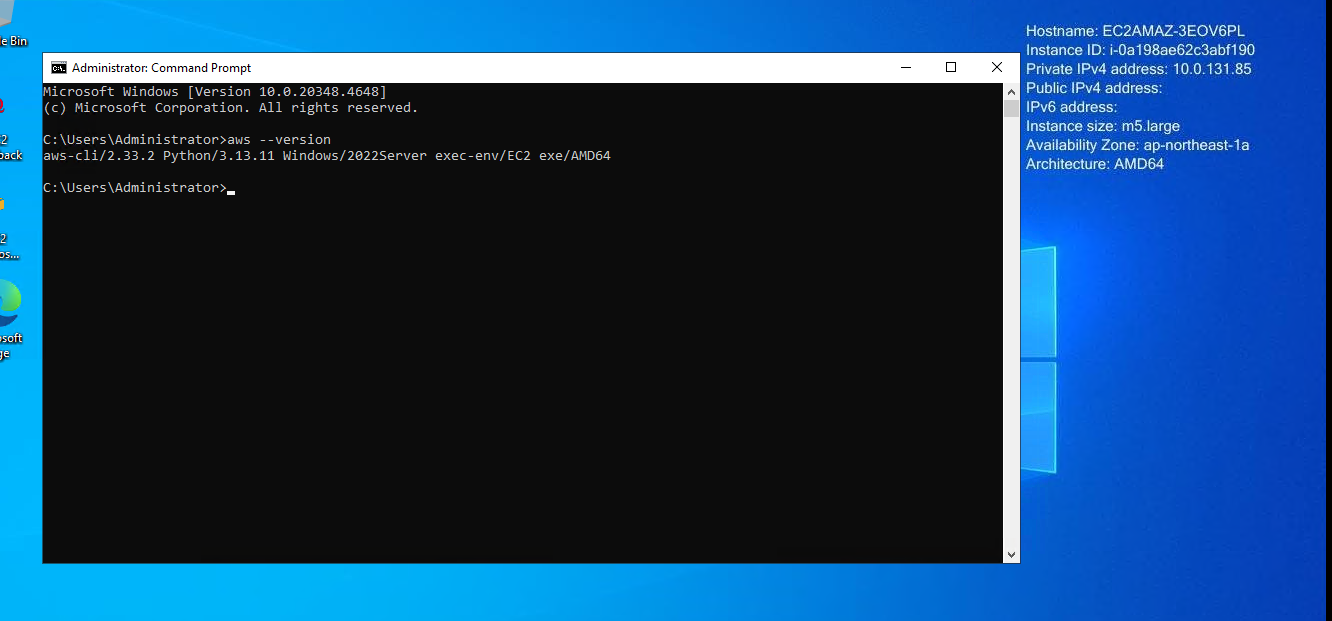Viewport: 1332px width, 621px height.
Task: Click the "Administrator: Command Prompt" title text
Action: (x=162, y=68)
